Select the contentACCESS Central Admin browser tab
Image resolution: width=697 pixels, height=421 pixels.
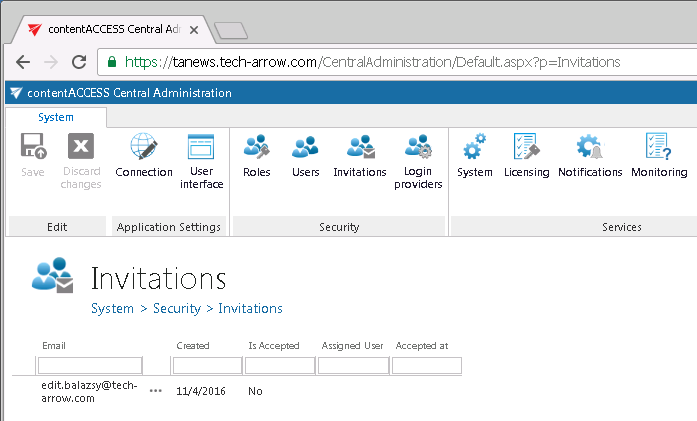coord(113,29)
